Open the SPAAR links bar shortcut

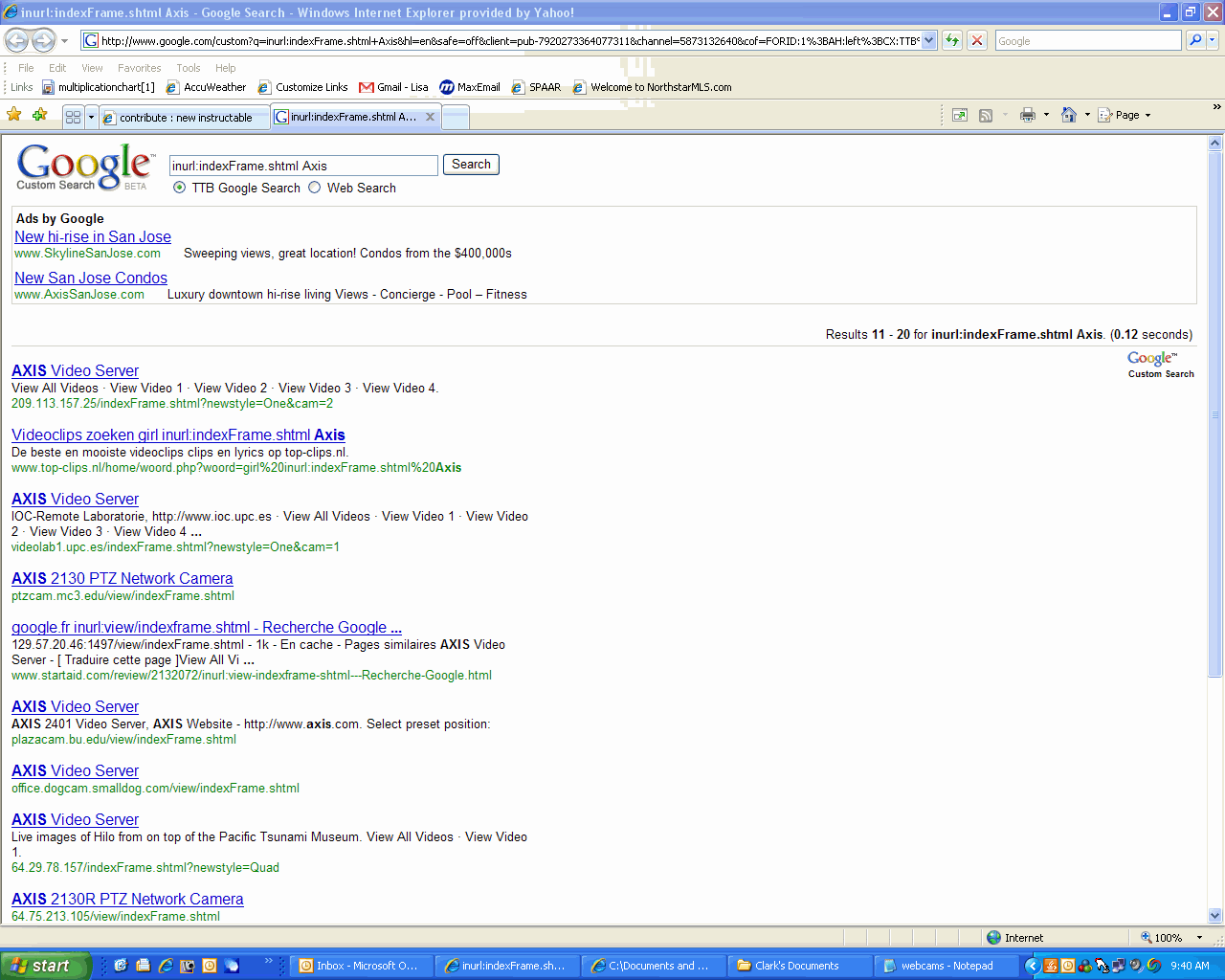[537, 87]
